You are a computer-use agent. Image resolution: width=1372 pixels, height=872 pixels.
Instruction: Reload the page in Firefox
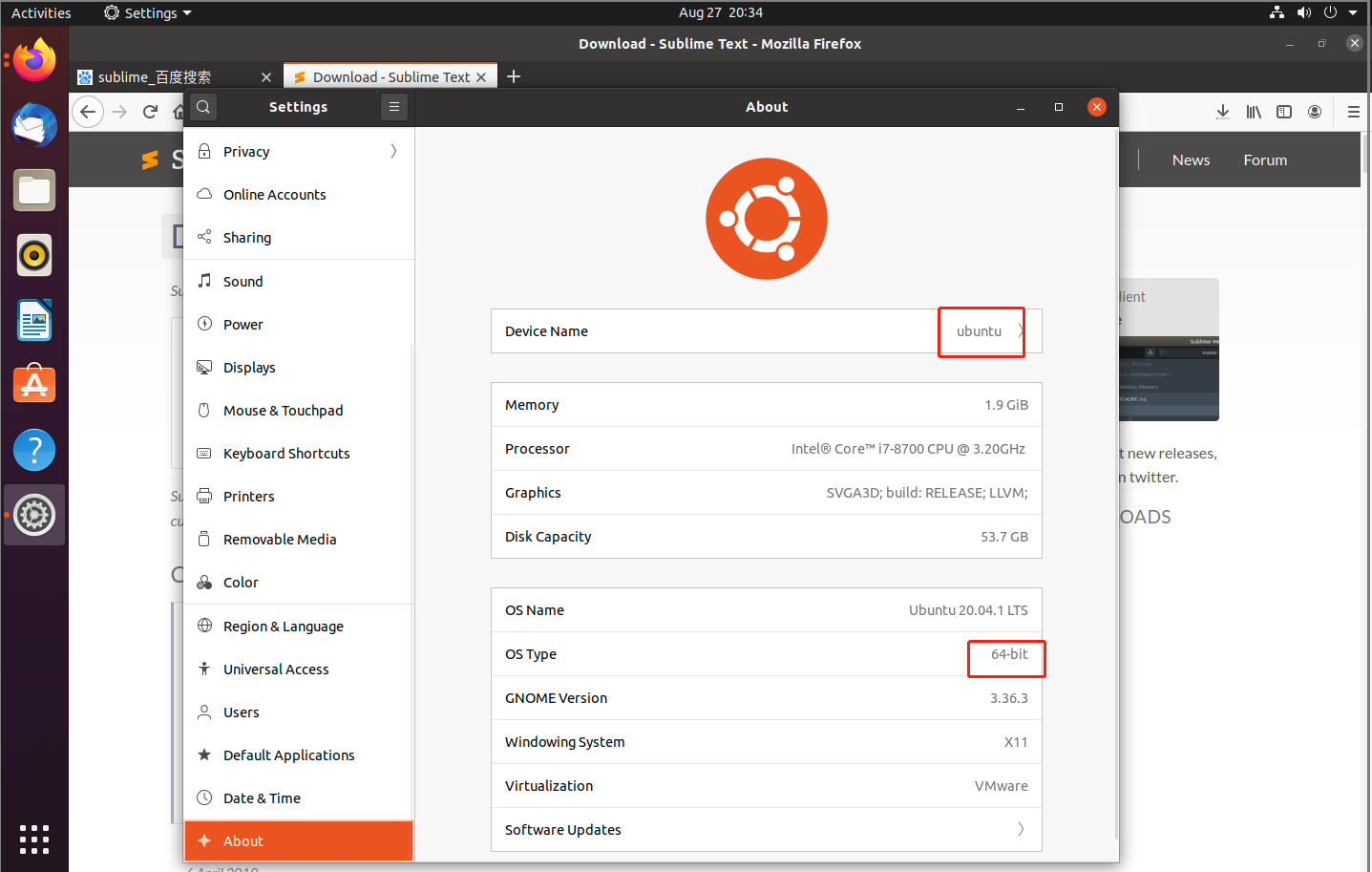click(150, 112)
